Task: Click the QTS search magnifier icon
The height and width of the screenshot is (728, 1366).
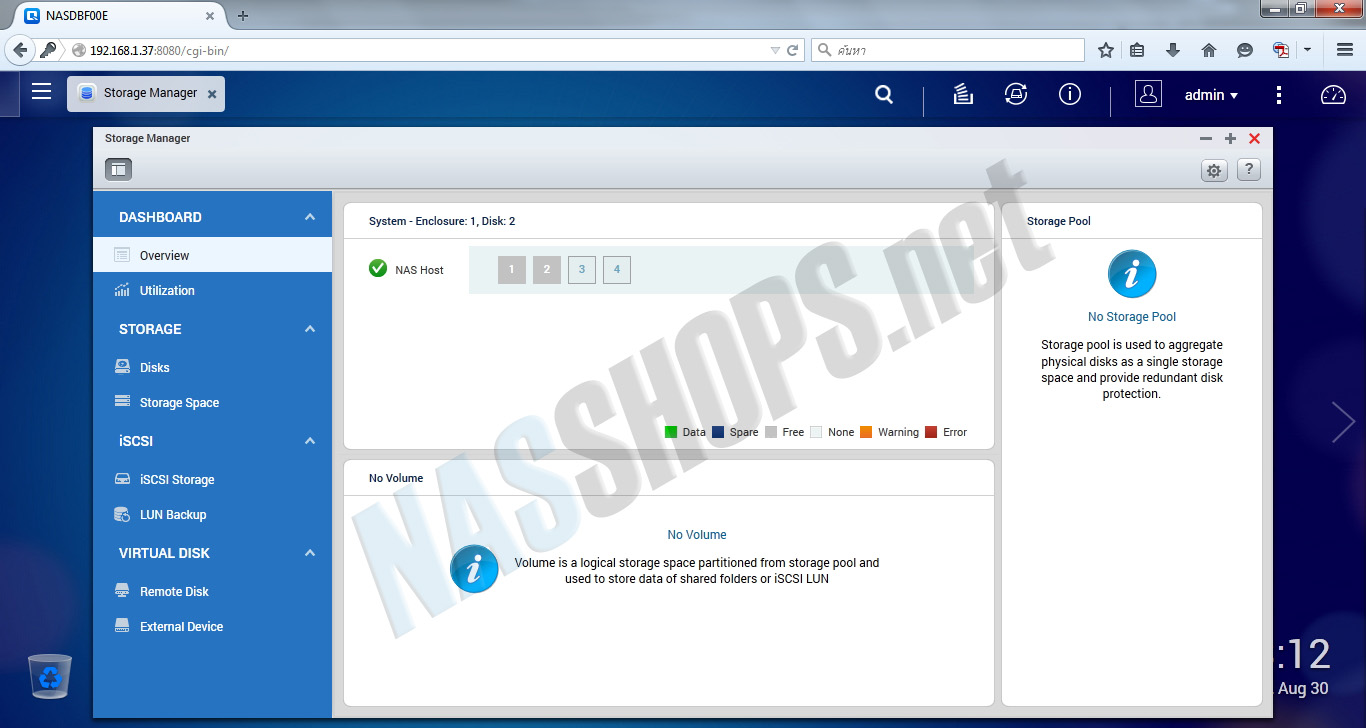Action: (884, 94)
